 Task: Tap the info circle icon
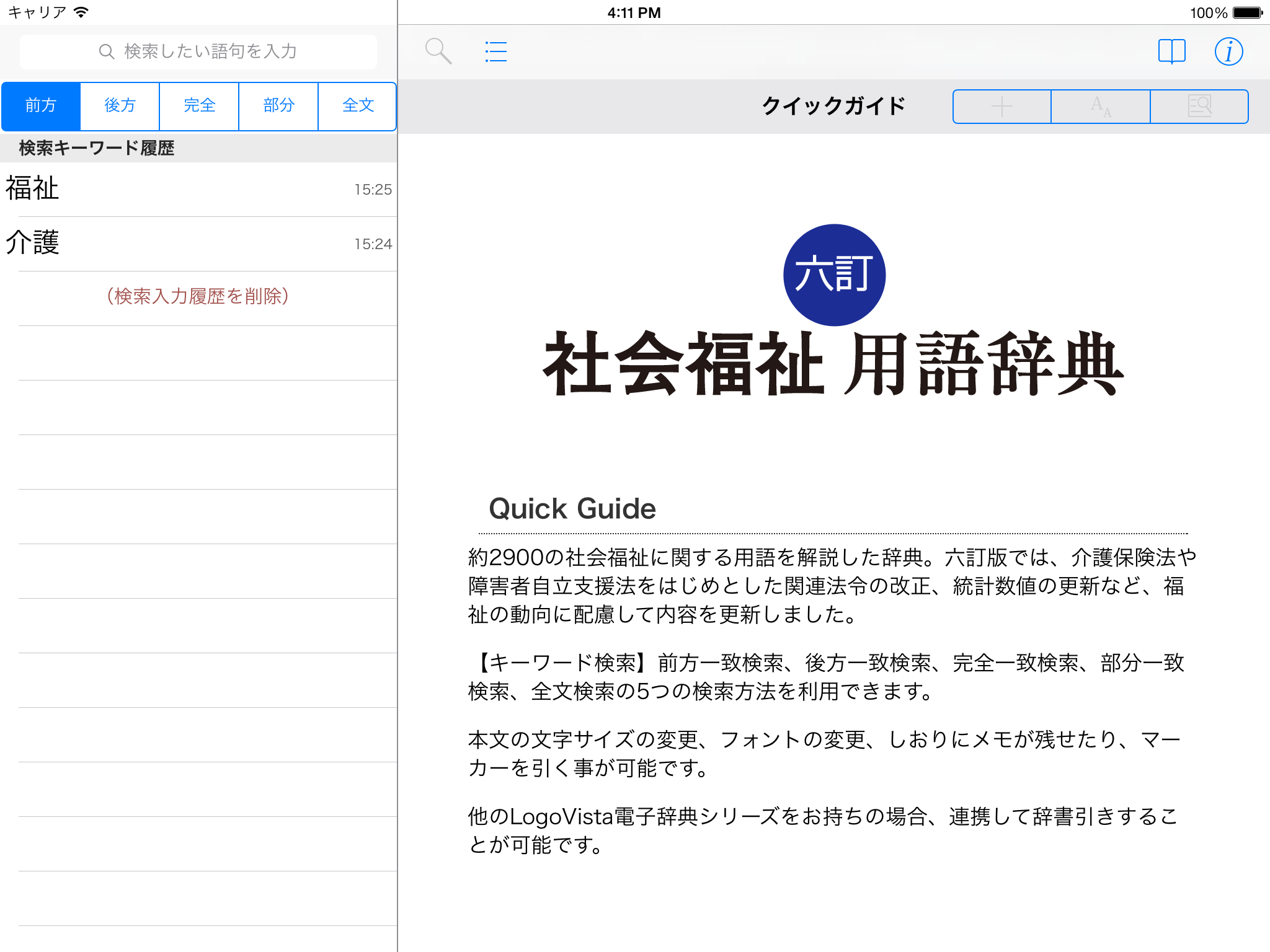(1228, 51)
